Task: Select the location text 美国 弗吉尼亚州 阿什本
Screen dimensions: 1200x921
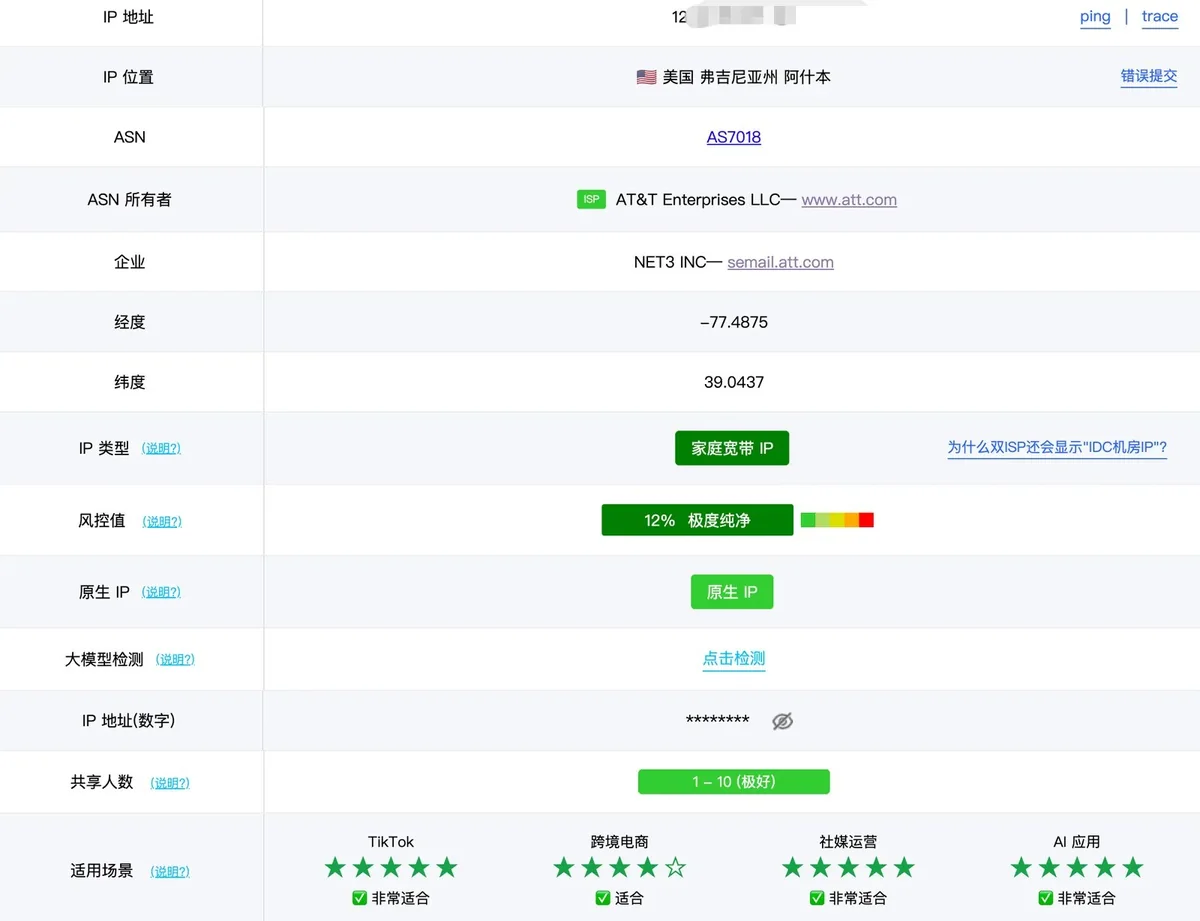Action: click(x=747, y=77)
